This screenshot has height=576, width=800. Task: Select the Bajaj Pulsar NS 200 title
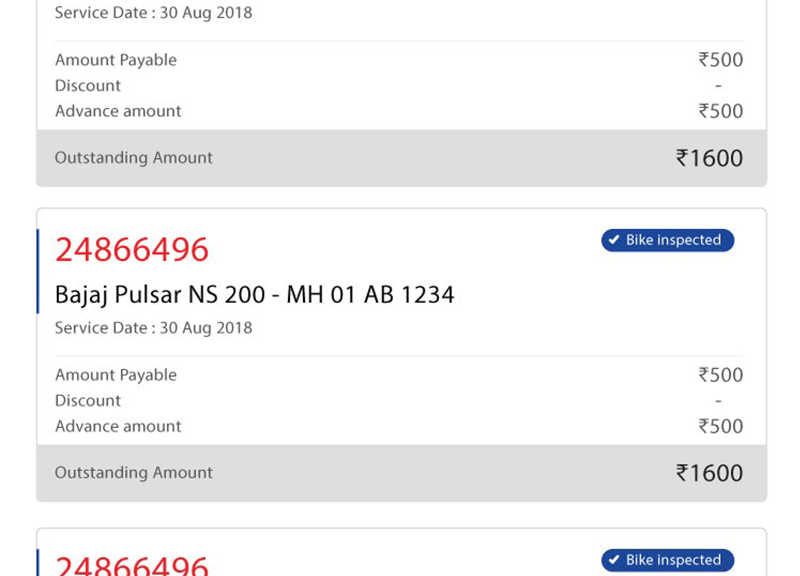coord(254,295)
